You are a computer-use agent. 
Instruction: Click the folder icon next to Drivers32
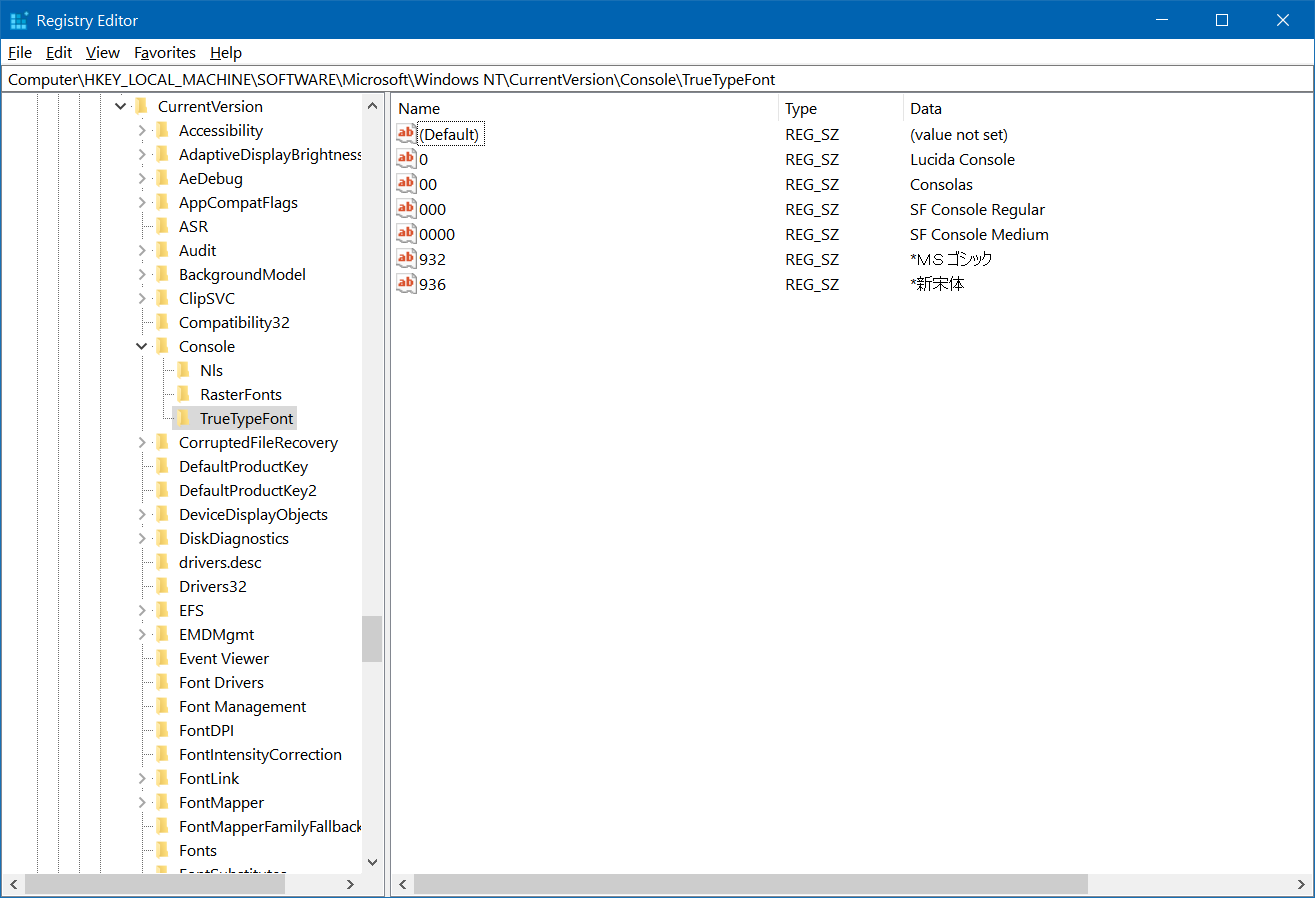pos(162,586)
